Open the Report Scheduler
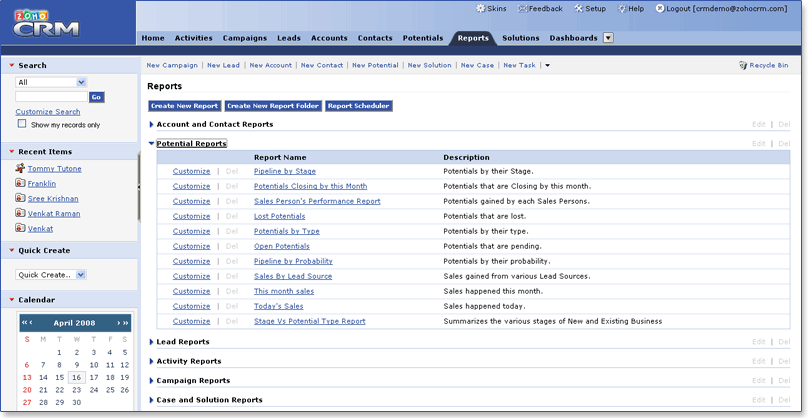This screenshot has width=808, height=418. (359, 106)
